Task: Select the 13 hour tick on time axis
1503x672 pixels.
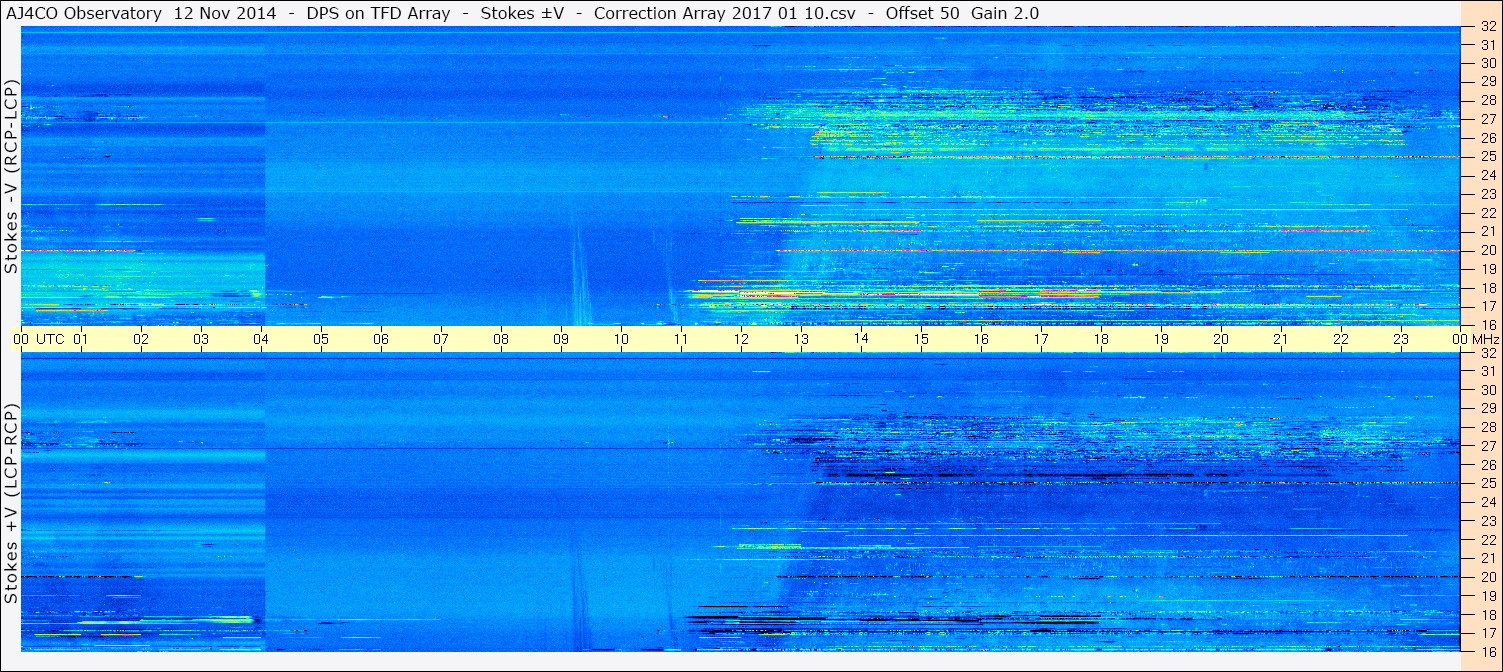Action: [801, 339]
